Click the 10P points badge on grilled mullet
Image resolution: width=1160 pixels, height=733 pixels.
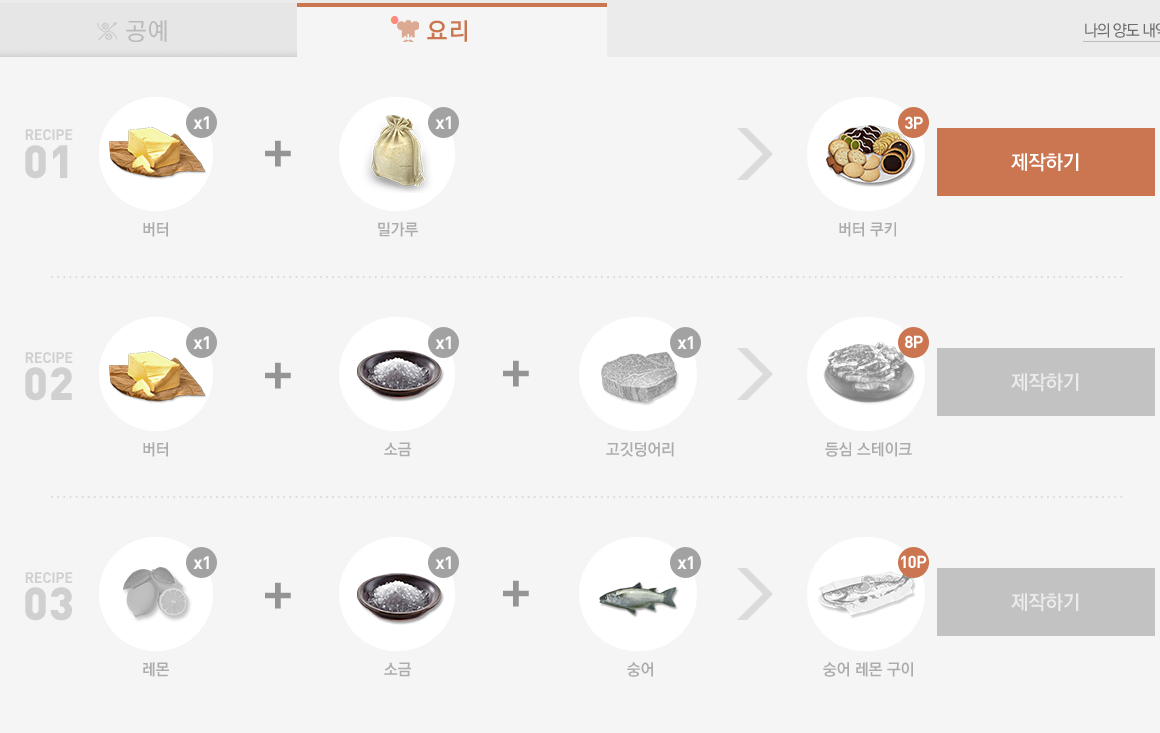(913, 563)
